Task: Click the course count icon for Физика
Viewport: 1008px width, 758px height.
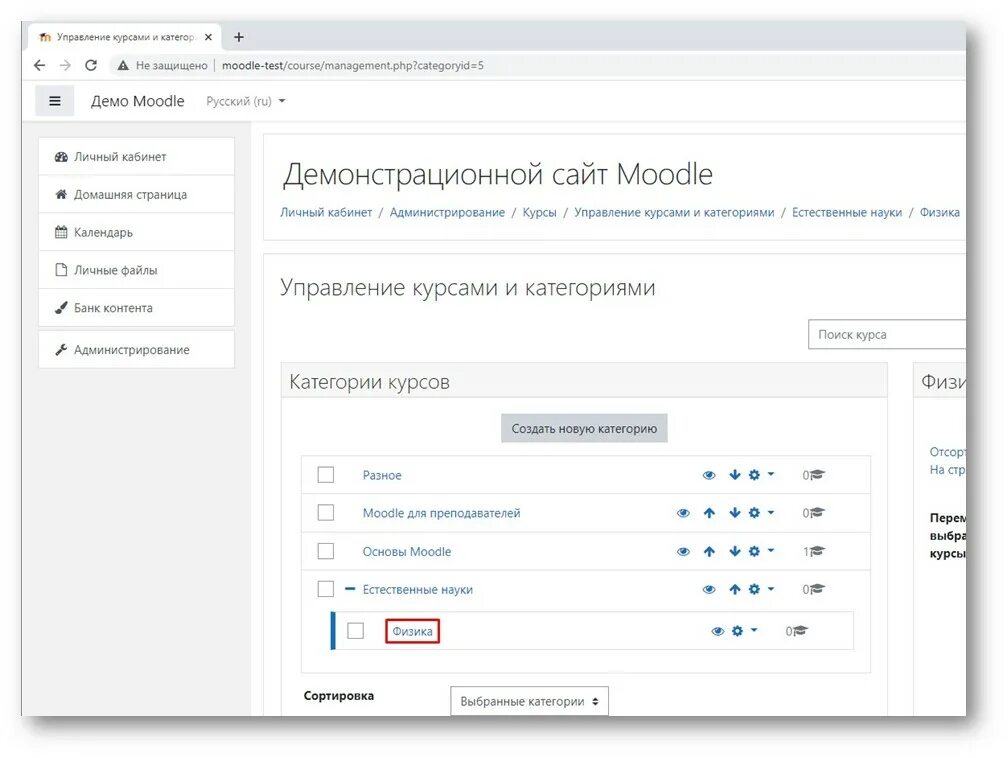Action: pyautogui.click(x=800, y=631)
